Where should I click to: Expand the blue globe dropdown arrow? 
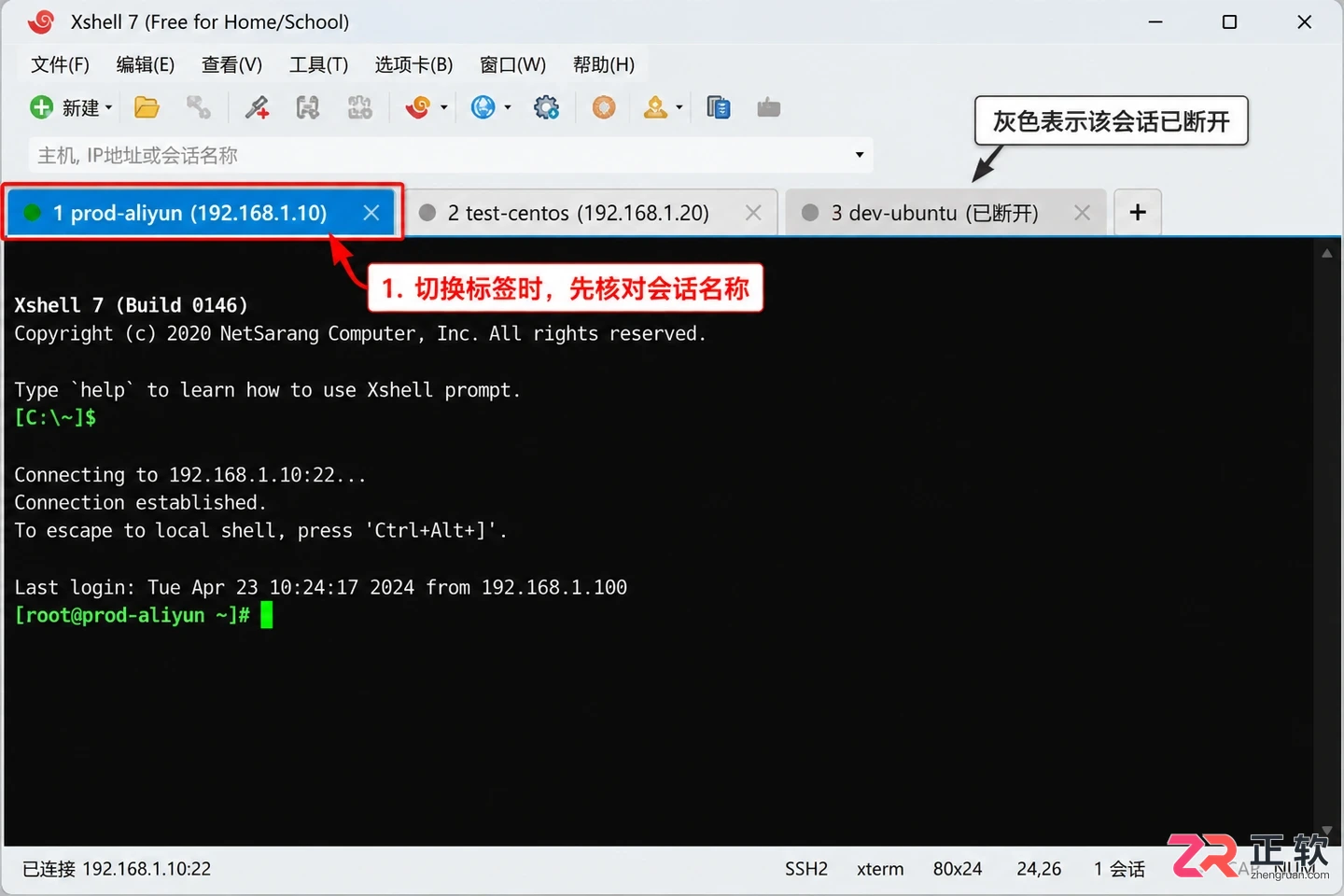[508, 108]
